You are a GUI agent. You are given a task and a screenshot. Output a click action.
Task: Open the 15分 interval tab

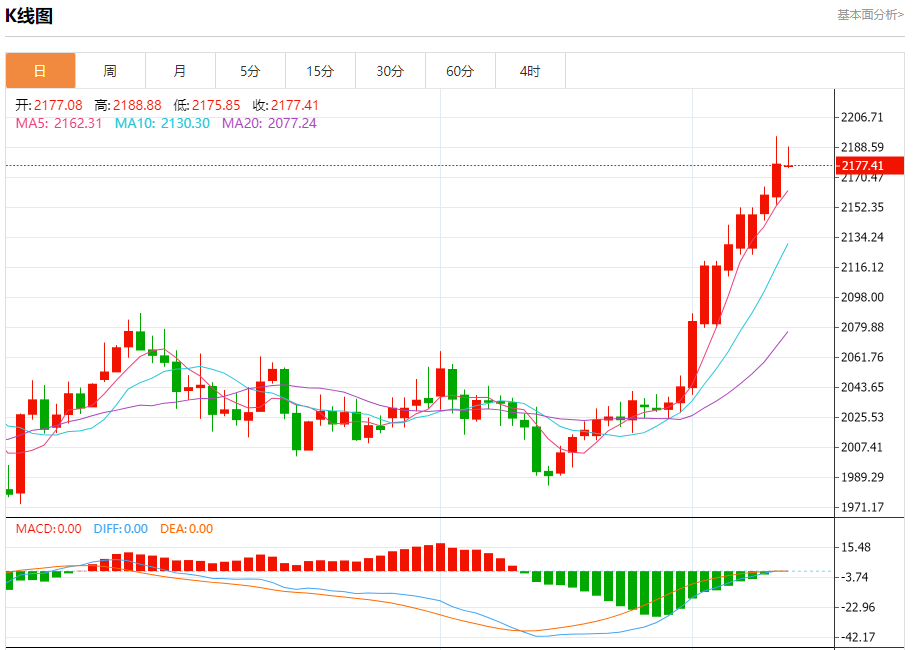coord(321,71)
